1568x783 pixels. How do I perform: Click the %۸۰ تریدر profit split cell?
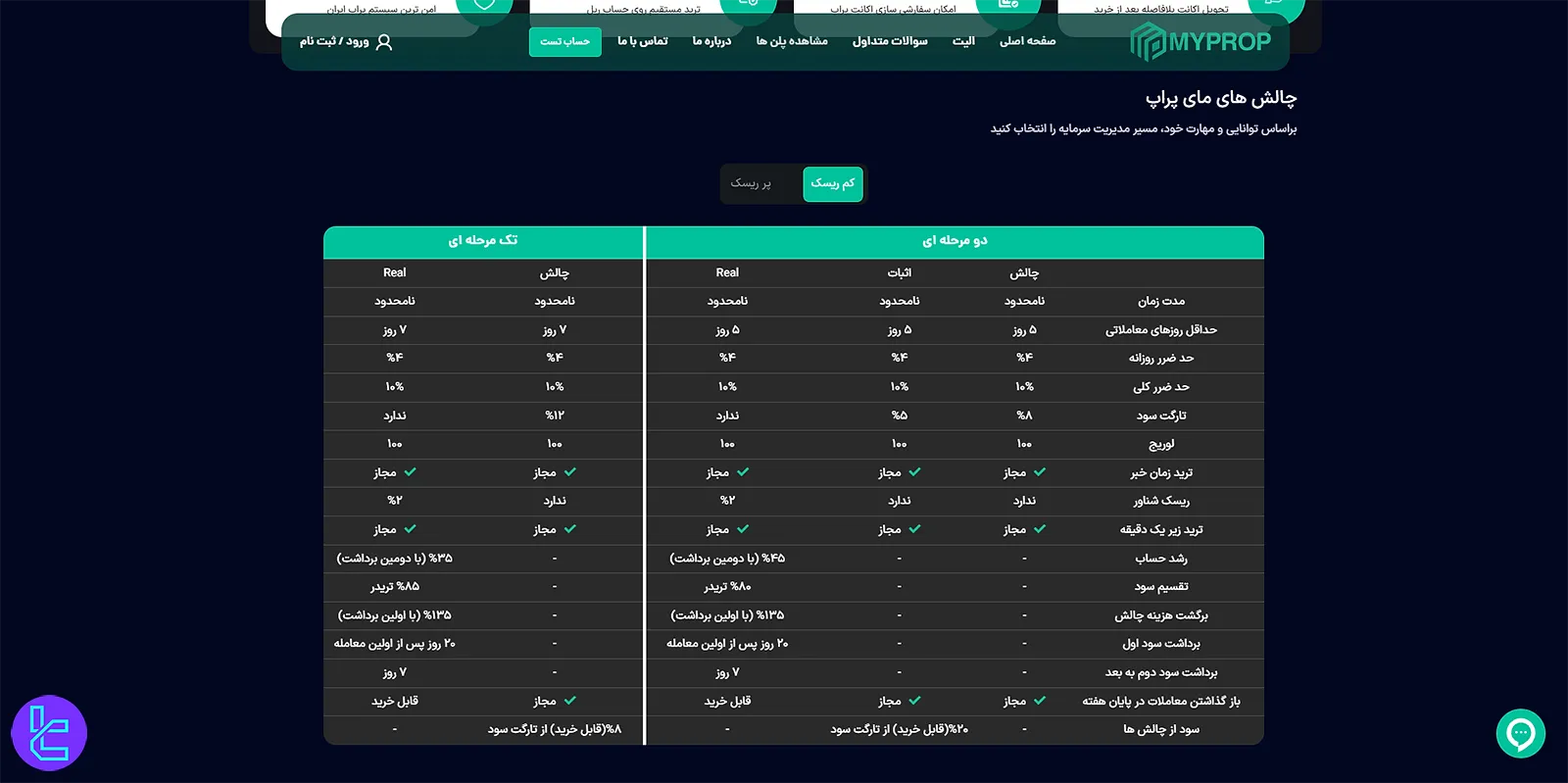pos(727,587)
